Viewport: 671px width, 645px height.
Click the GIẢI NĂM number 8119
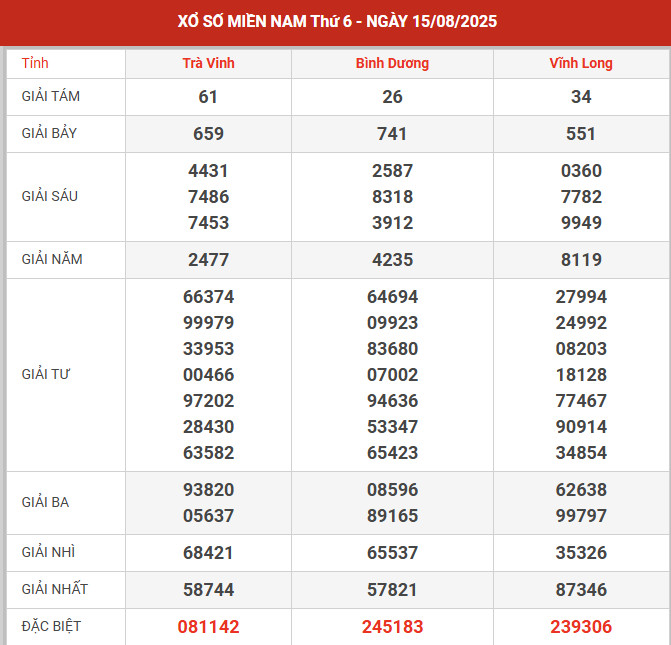coord(581,260)
